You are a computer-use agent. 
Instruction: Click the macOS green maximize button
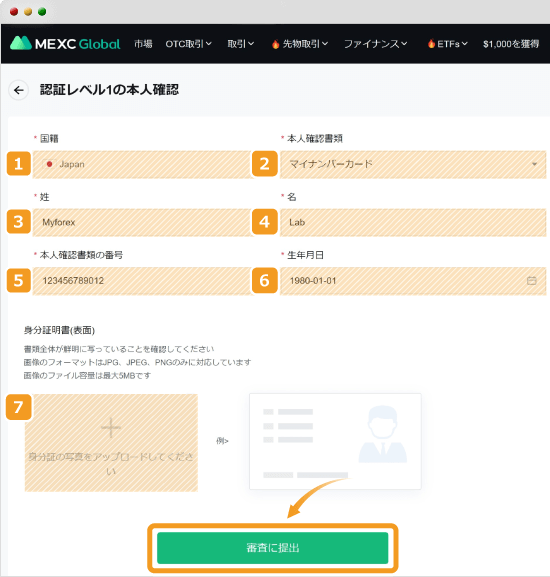[x=42, y=12]
